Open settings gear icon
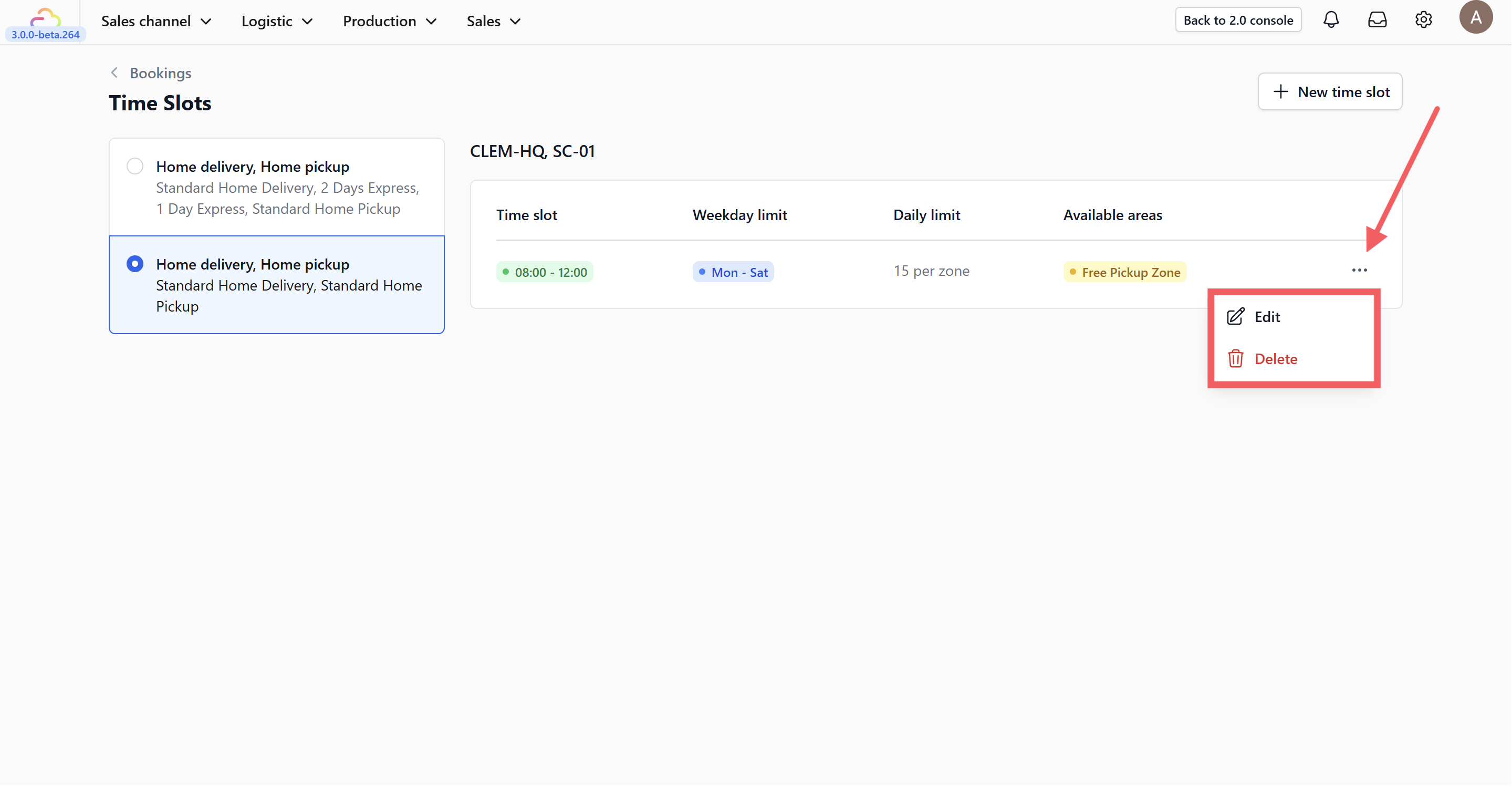The height and width of the screenshot is (786, 1512). pos(1423,20)
